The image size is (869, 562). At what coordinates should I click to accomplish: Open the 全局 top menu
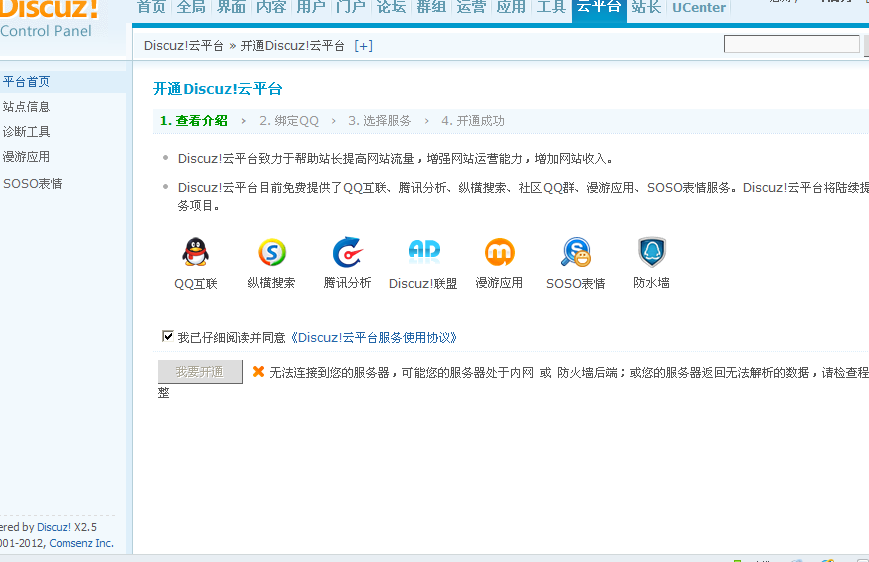pyautogui.click(x=191, y=7)
